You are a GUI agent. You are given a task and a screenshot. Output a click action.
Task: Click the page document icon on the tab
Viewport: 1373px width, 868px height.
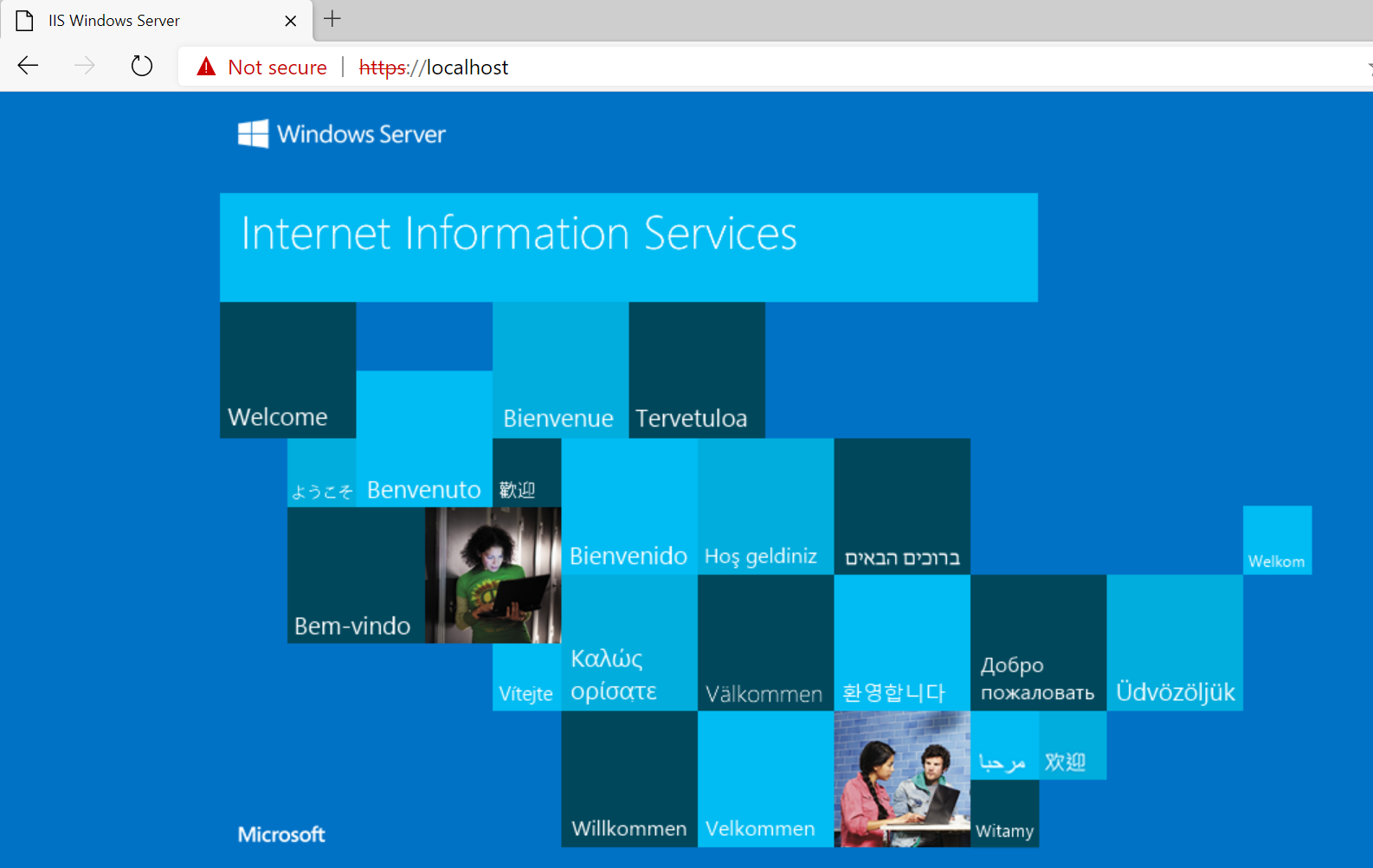25,21
